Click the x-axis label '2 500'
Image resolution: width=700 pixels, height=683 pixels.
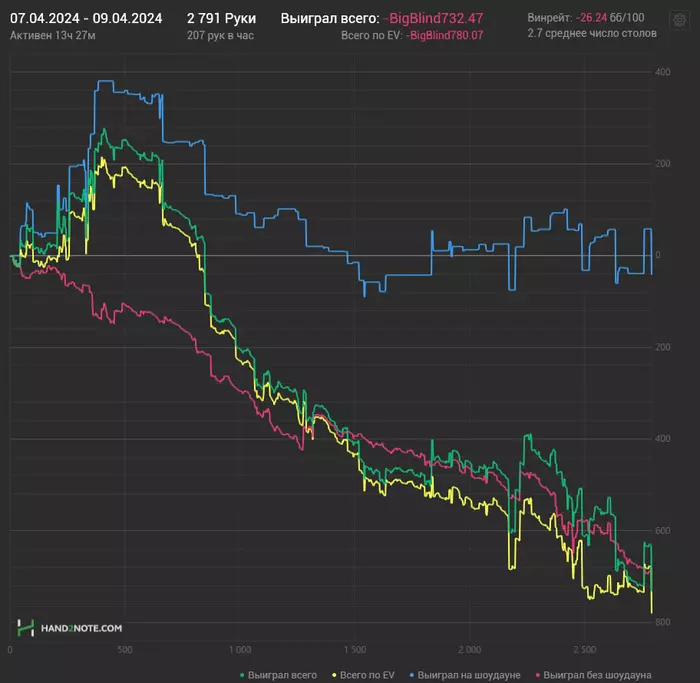coord(584,650)
